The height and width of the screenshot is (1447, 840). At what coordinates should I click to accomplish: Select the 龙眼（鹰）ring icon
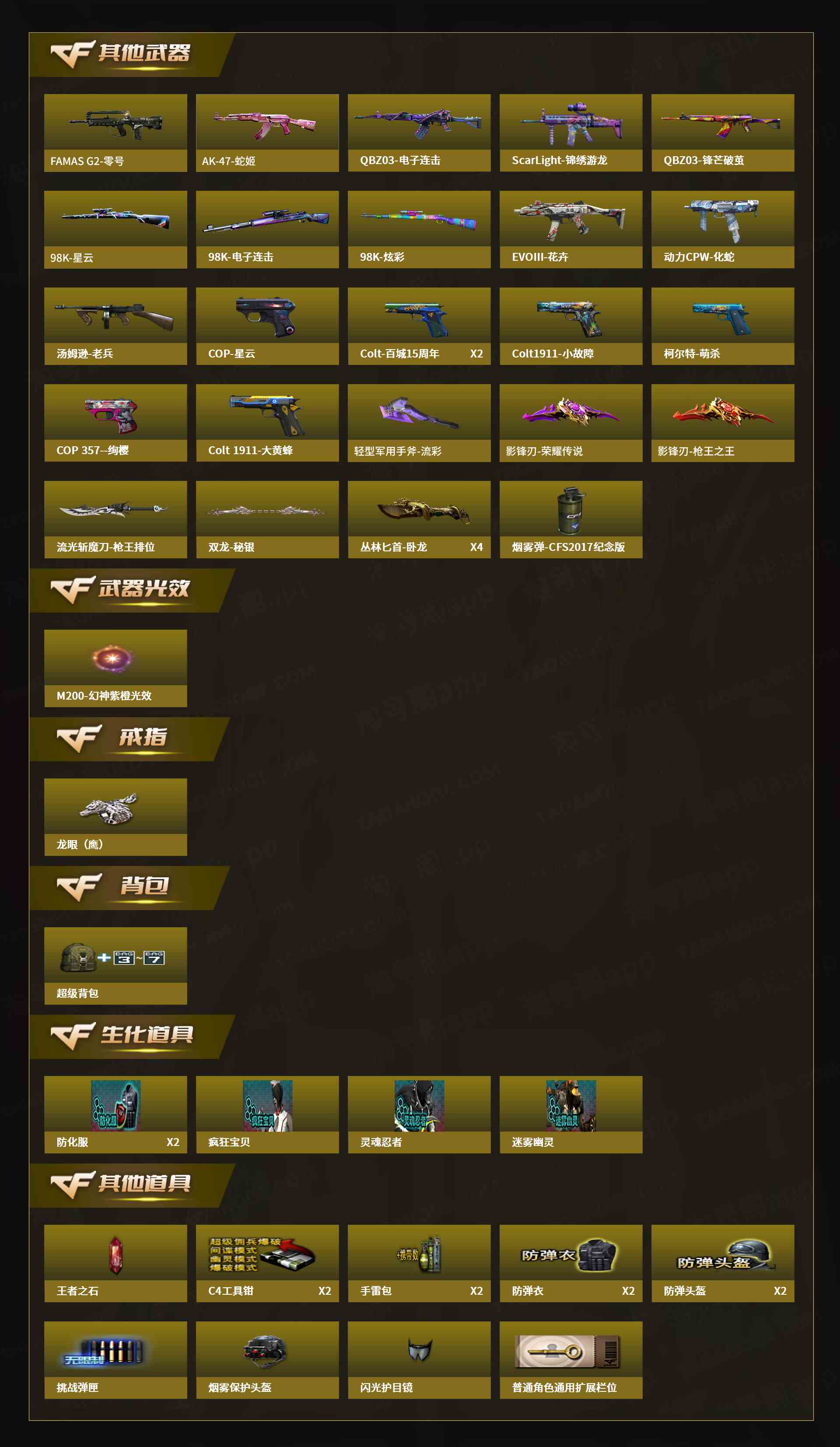pyautogui.click(x=109, y=808)
